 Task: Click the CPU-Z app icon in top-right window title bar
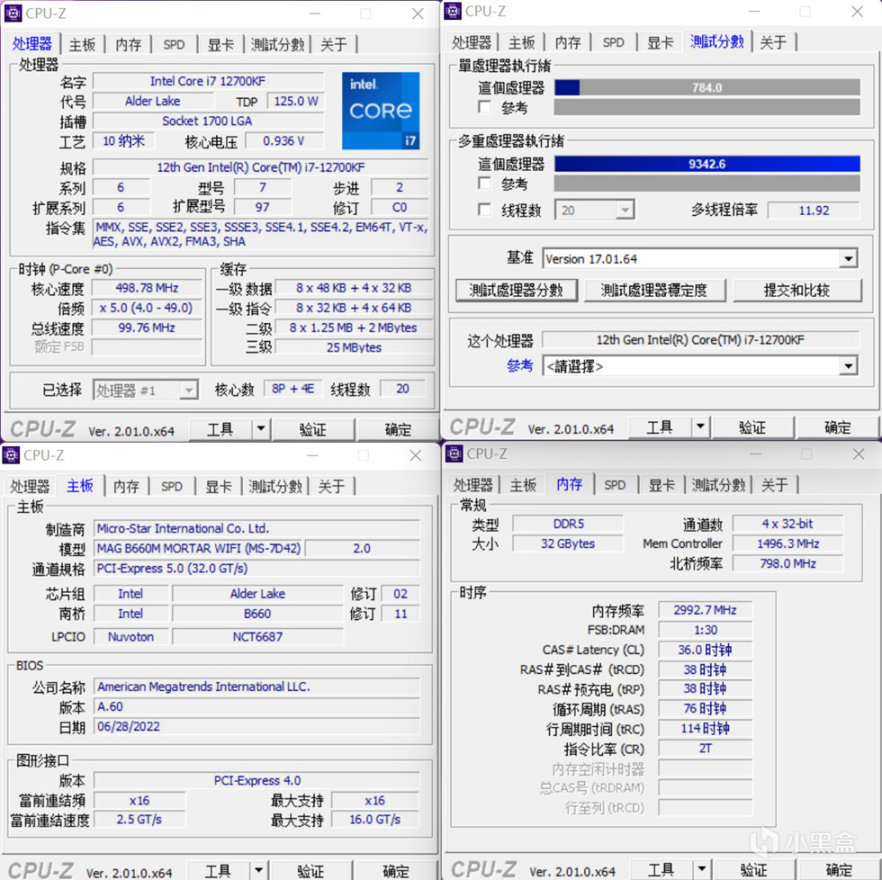point(453,11)
